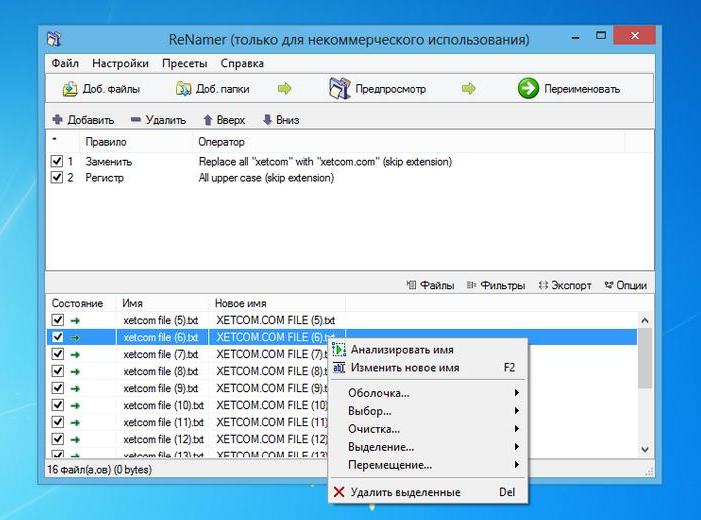Open the Настройки menu

120,63
